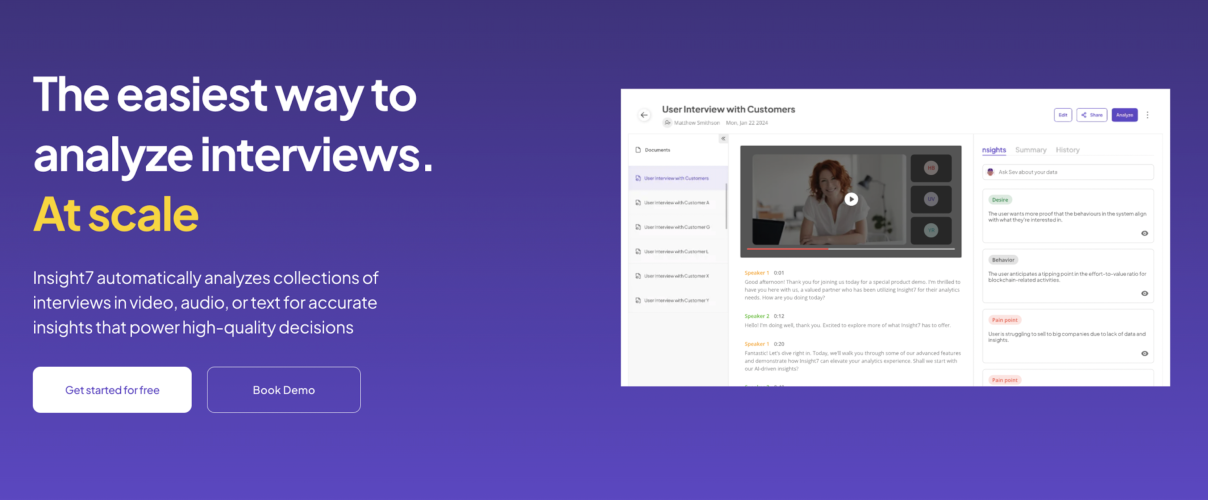The image size is (1208, 500).
Task: Click the 'At scale' yellow headline text
Action: (x=116, y=213)
